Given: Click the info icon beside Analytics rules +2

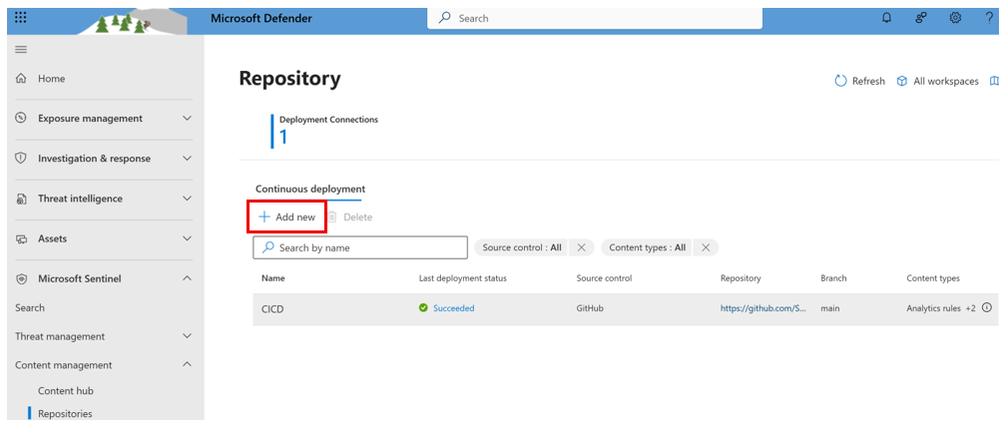Looking at the screenshot, I should [987, 308].
